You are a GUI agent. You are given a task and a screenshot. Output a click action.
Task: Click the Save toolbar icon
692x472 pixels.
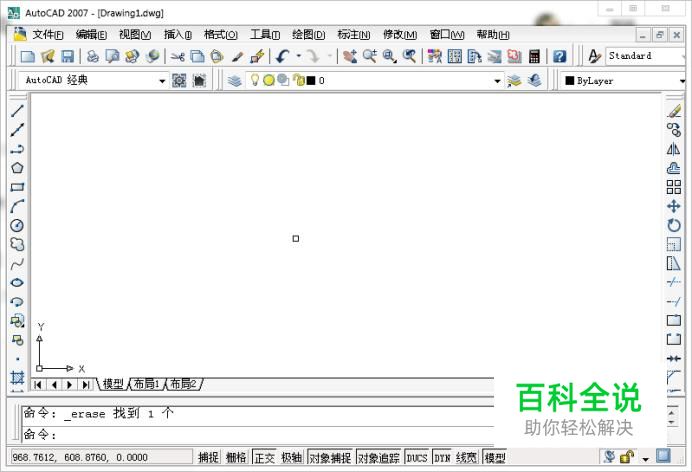coord(68,56)
